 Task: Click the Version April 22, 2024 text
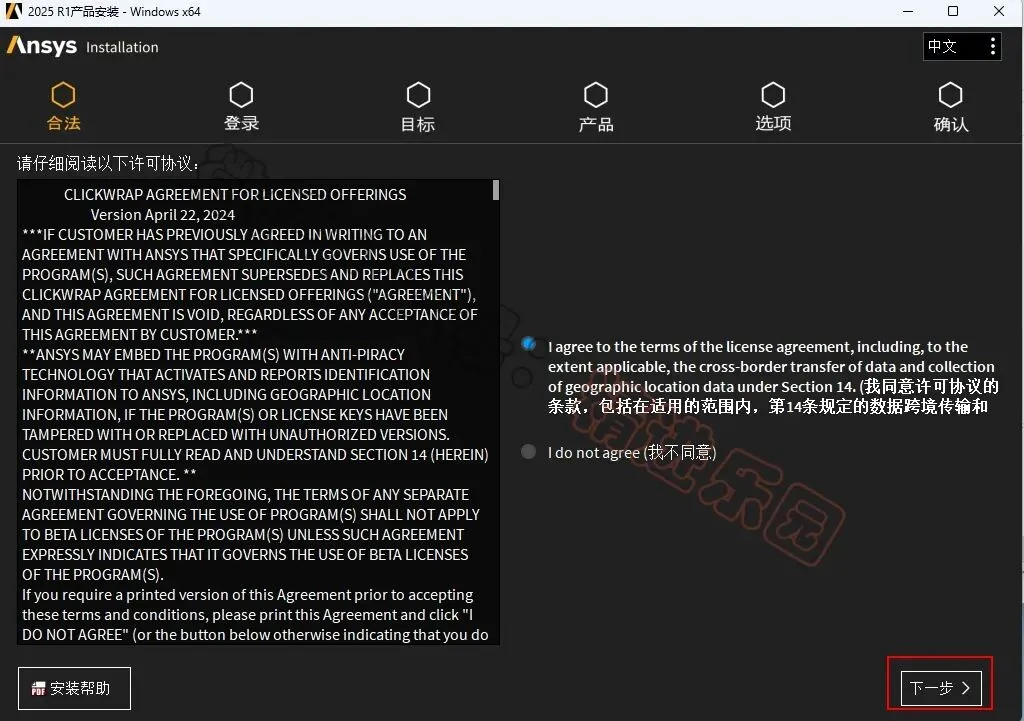click(163, 215)
